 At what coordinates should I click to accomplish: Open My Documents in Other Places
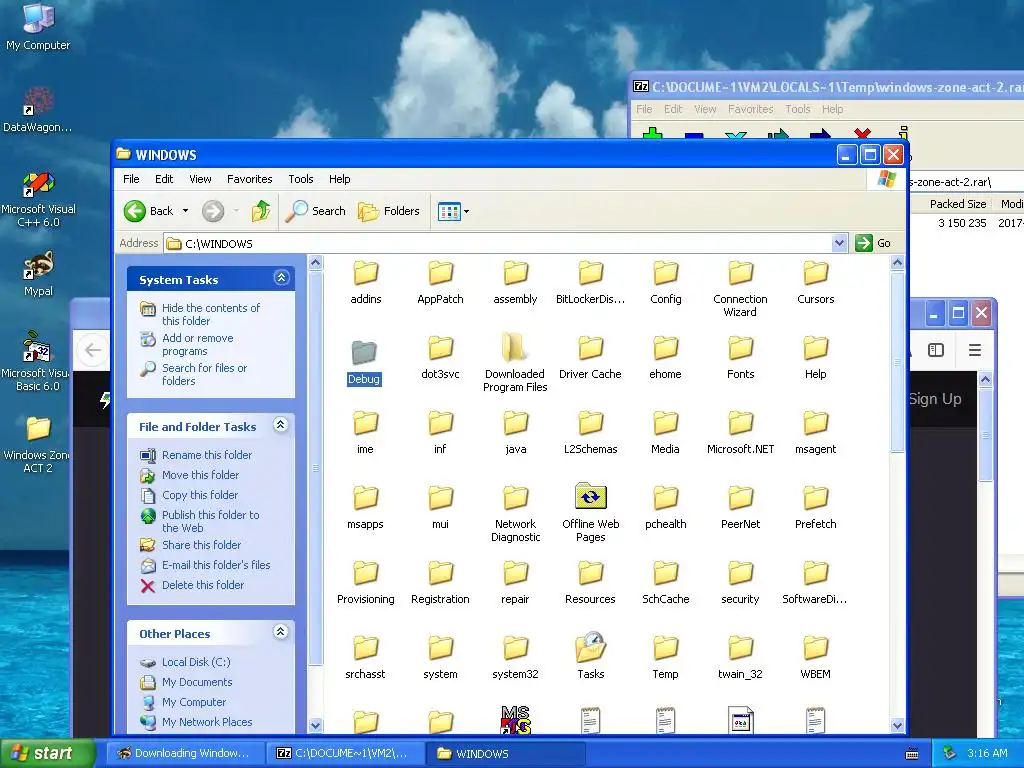click(197, 682)
